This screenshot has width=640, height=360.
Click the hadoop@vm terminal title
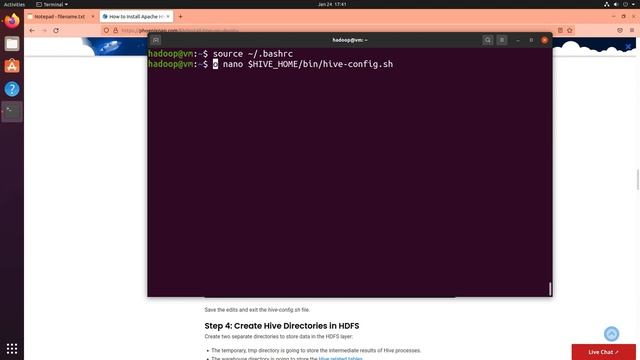350,40
